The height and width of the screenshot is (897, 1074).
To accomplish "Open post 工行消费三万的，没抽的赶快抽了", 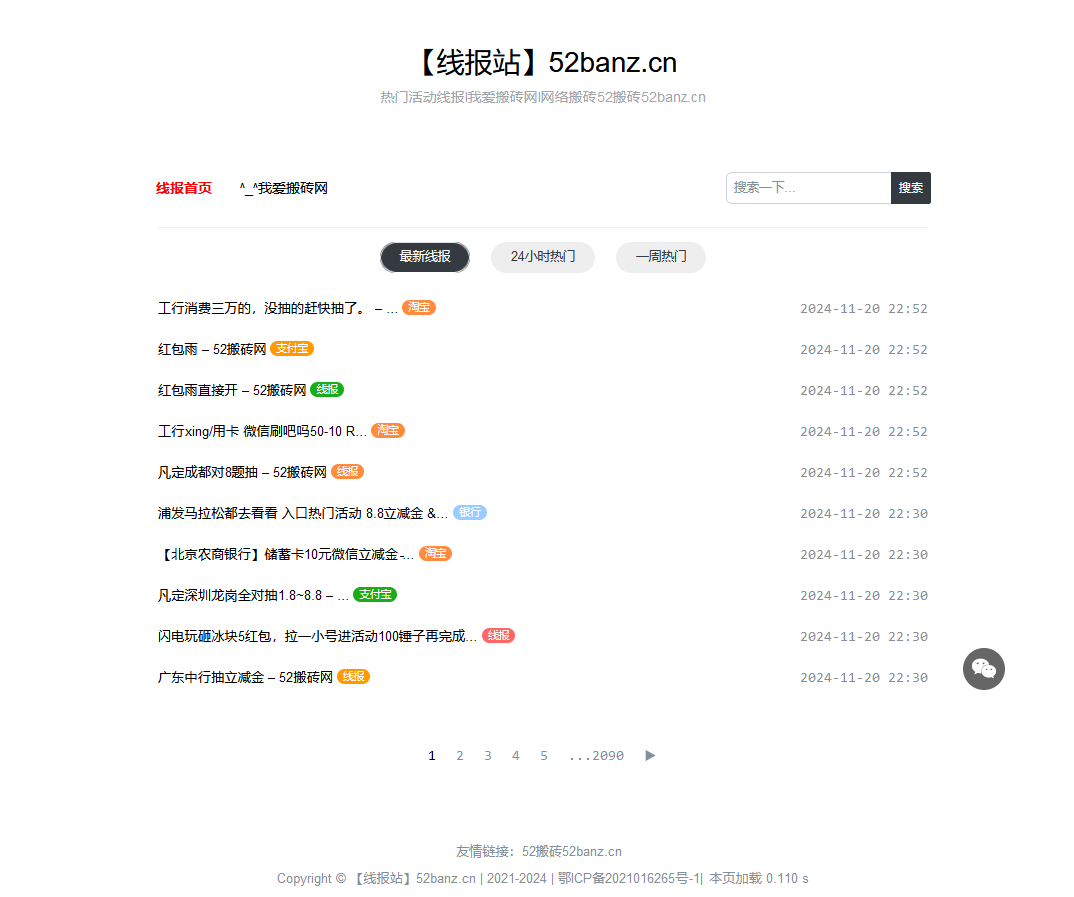I will [277, 309].
